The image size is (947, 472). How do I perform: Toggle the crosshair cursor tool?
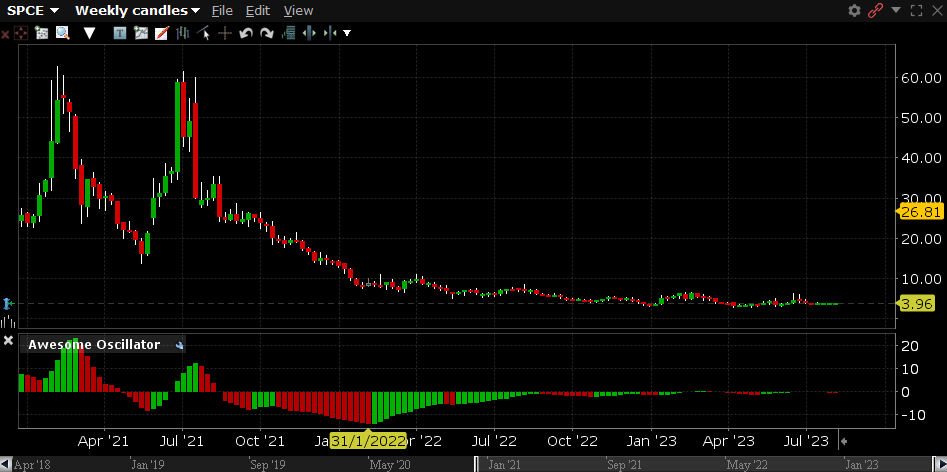(x=225, y=33)
